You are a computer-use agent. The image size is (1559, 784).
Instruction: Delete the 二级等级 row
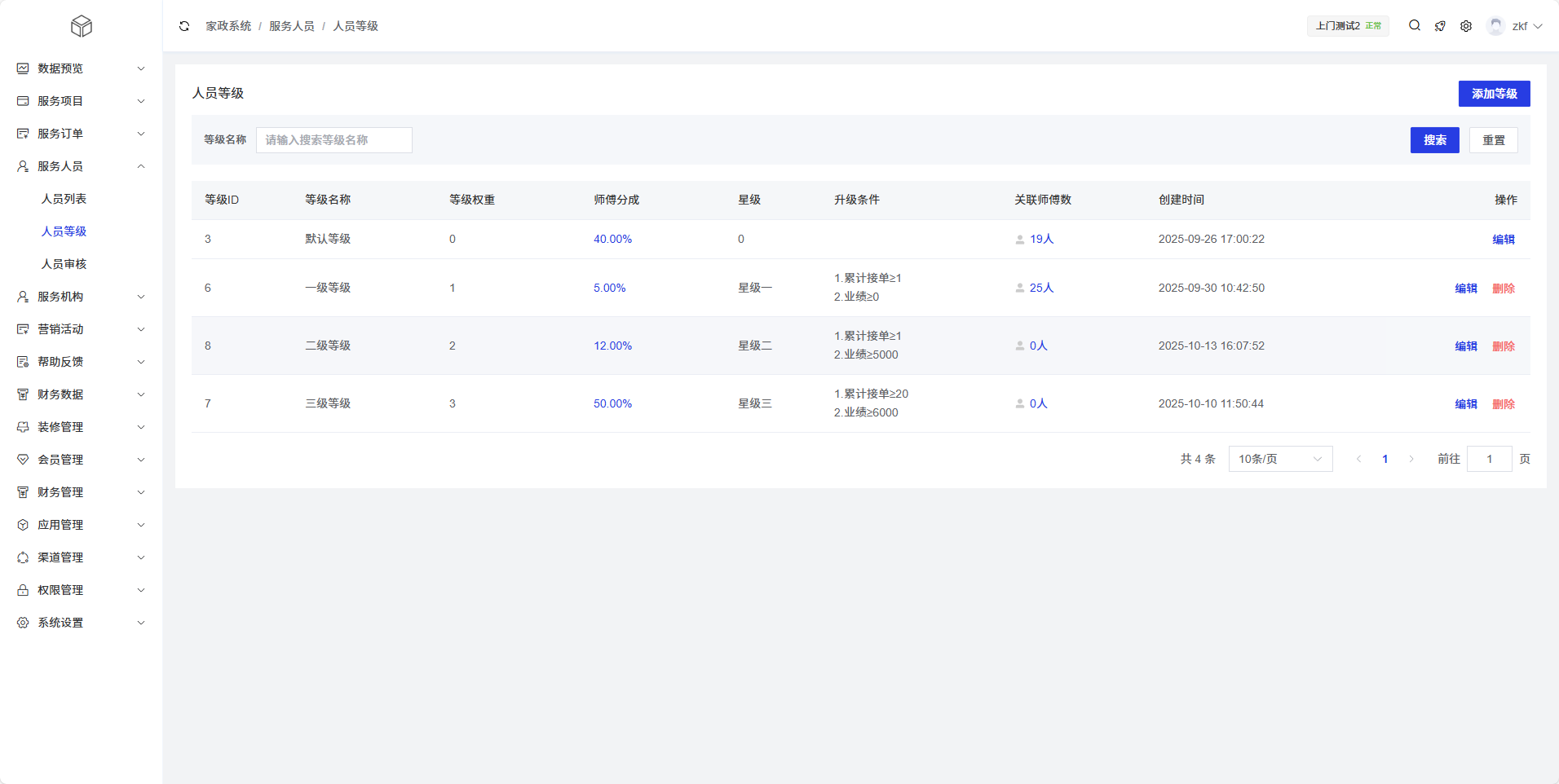[x=1504, y=346]
